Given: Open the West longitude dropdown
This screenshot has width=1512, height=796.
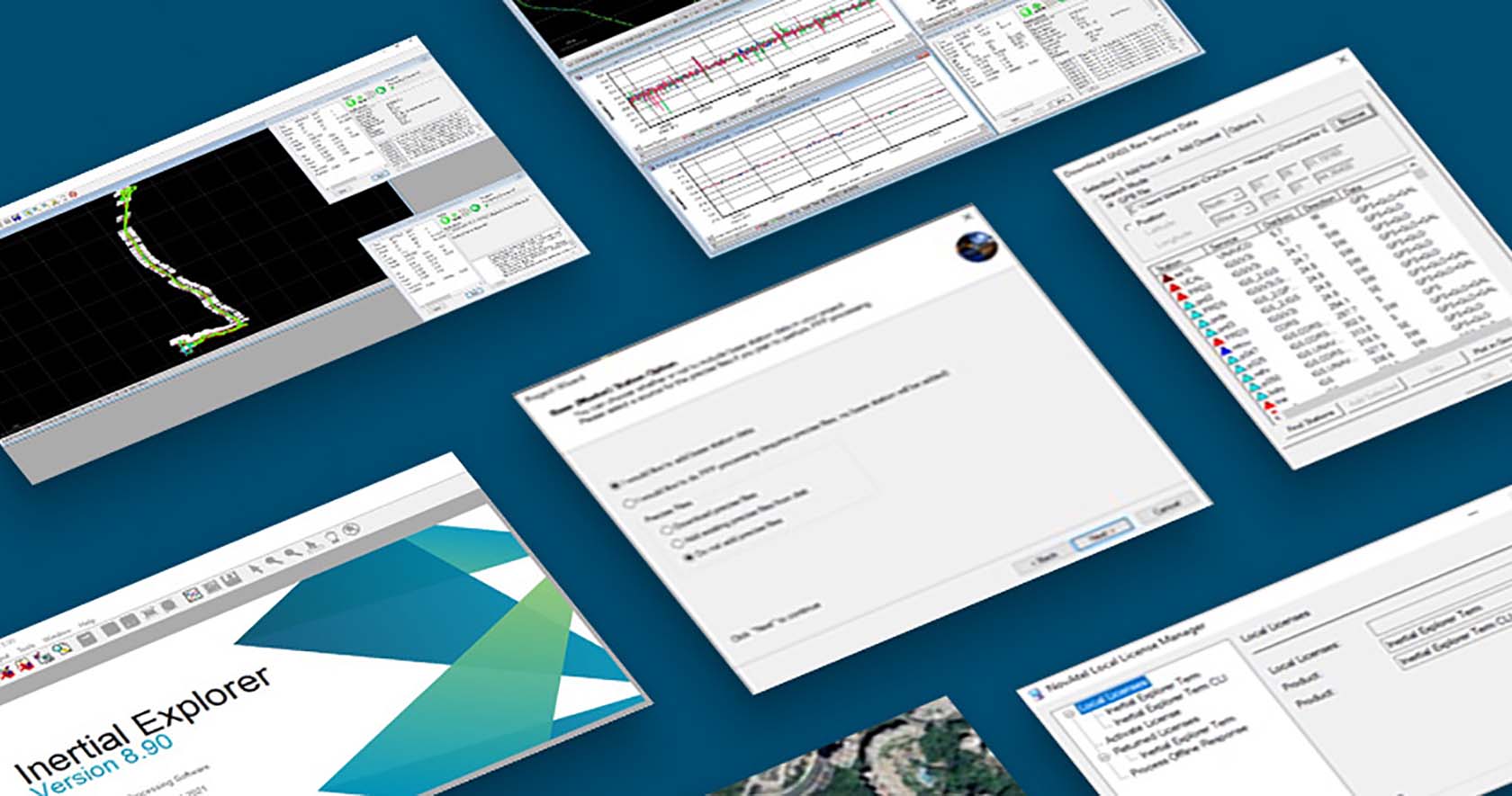Looking at the screenshot, I should 1234,214.
